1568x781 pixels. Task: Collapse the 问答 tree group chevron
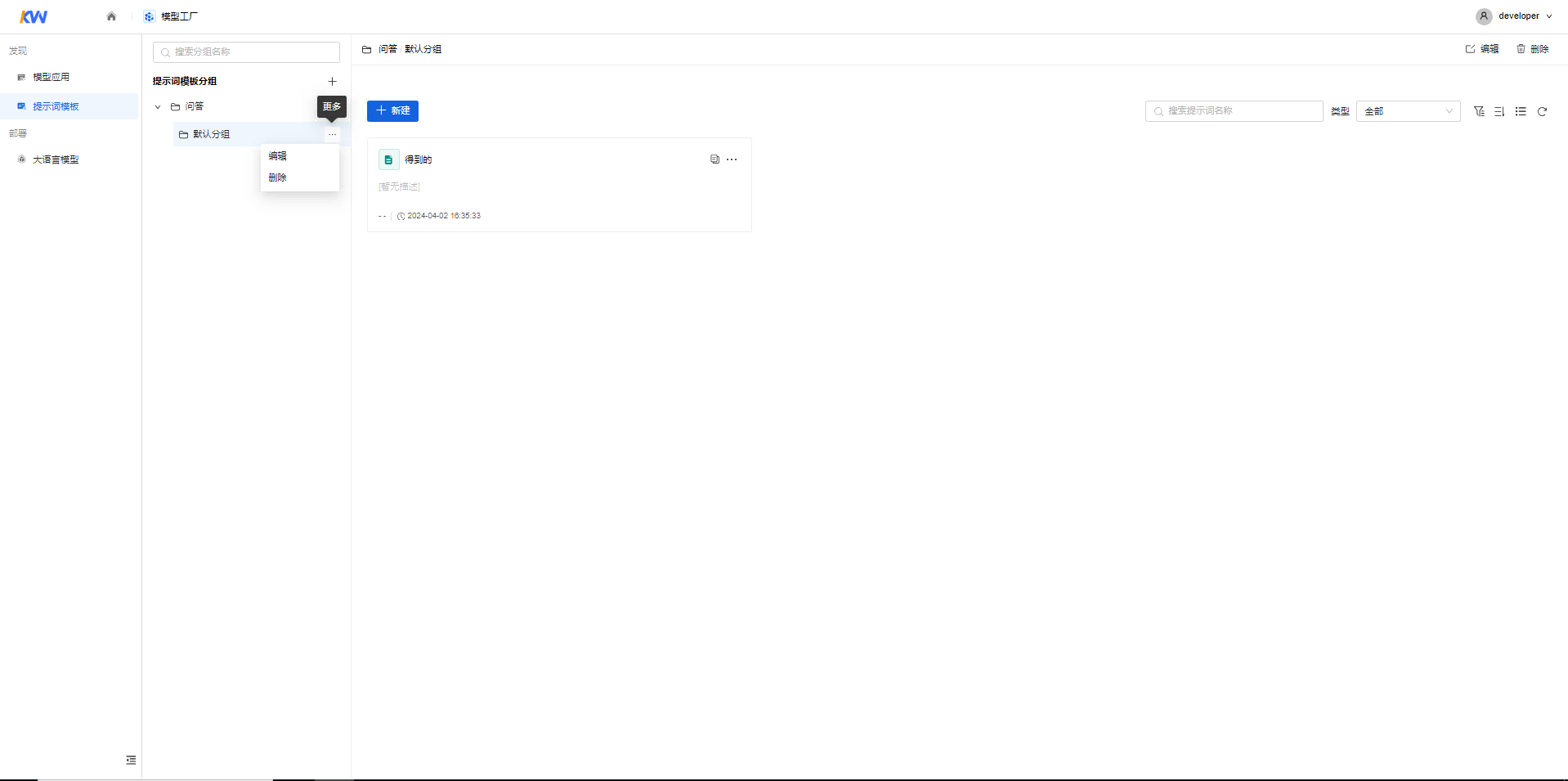(158, 106)
